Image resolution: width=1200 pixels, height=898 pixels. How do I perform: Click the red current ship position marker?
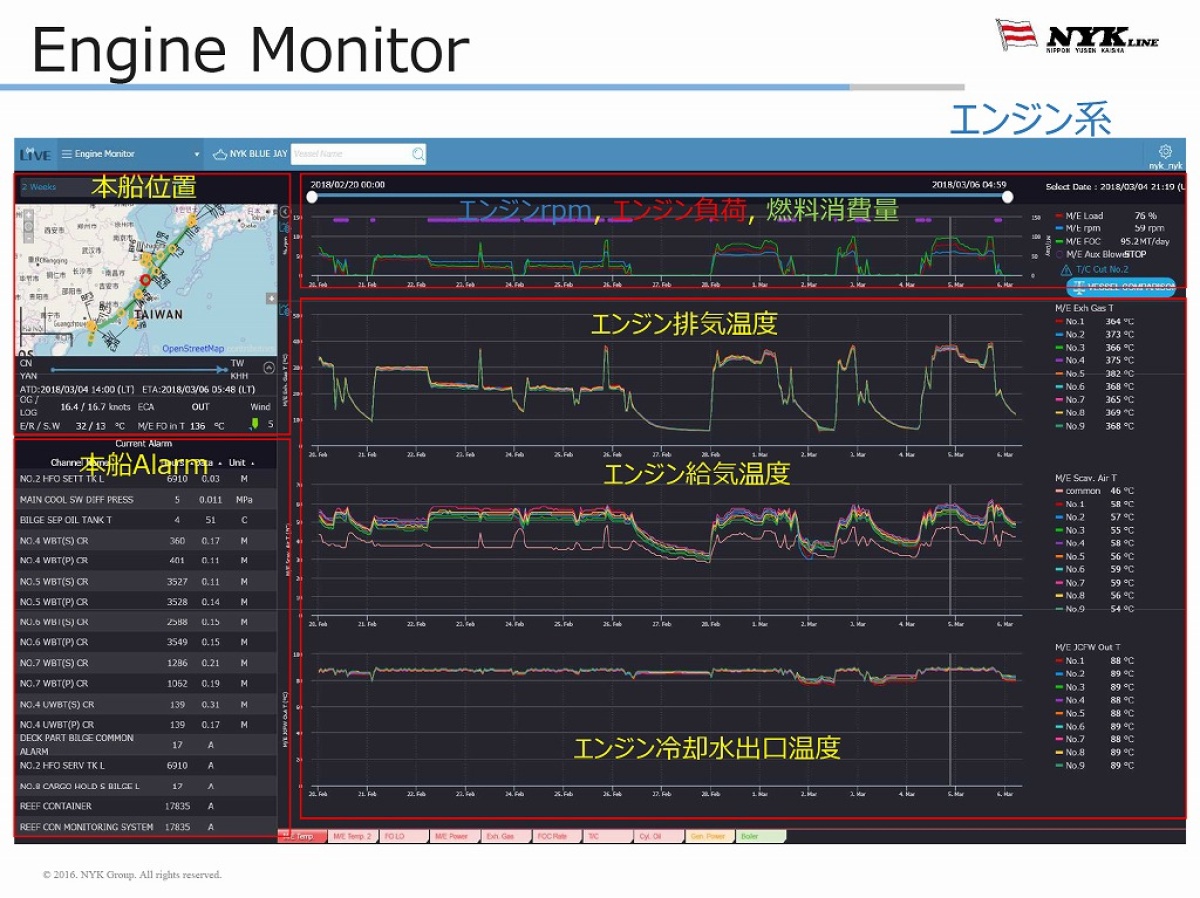(145, 279)
